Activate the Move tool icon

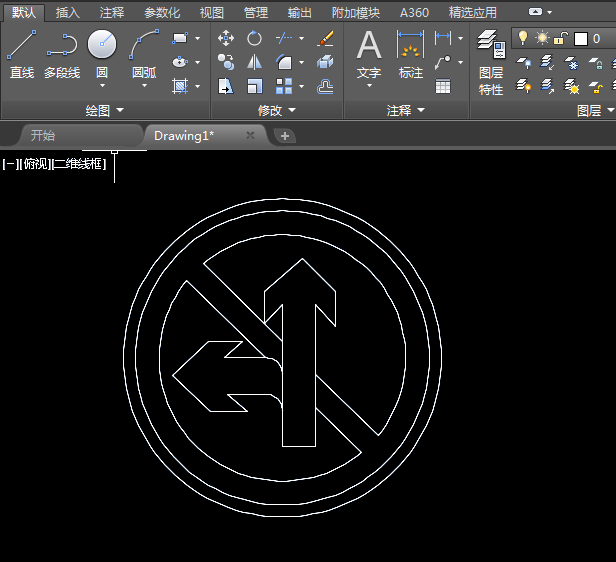(x=226, y=38)
